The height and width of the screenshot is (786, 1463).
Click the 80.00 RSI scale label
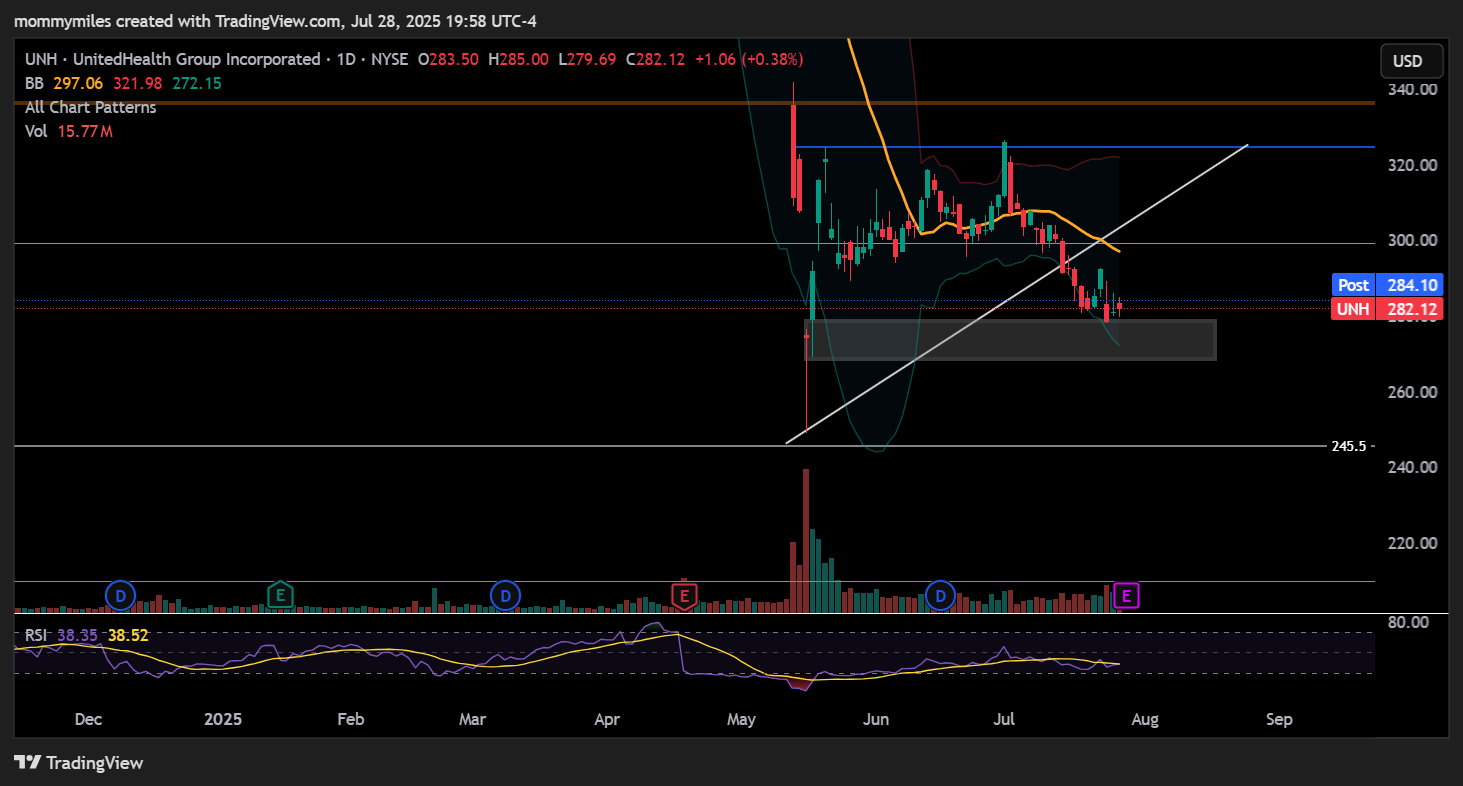click(x=1408, y=622)
